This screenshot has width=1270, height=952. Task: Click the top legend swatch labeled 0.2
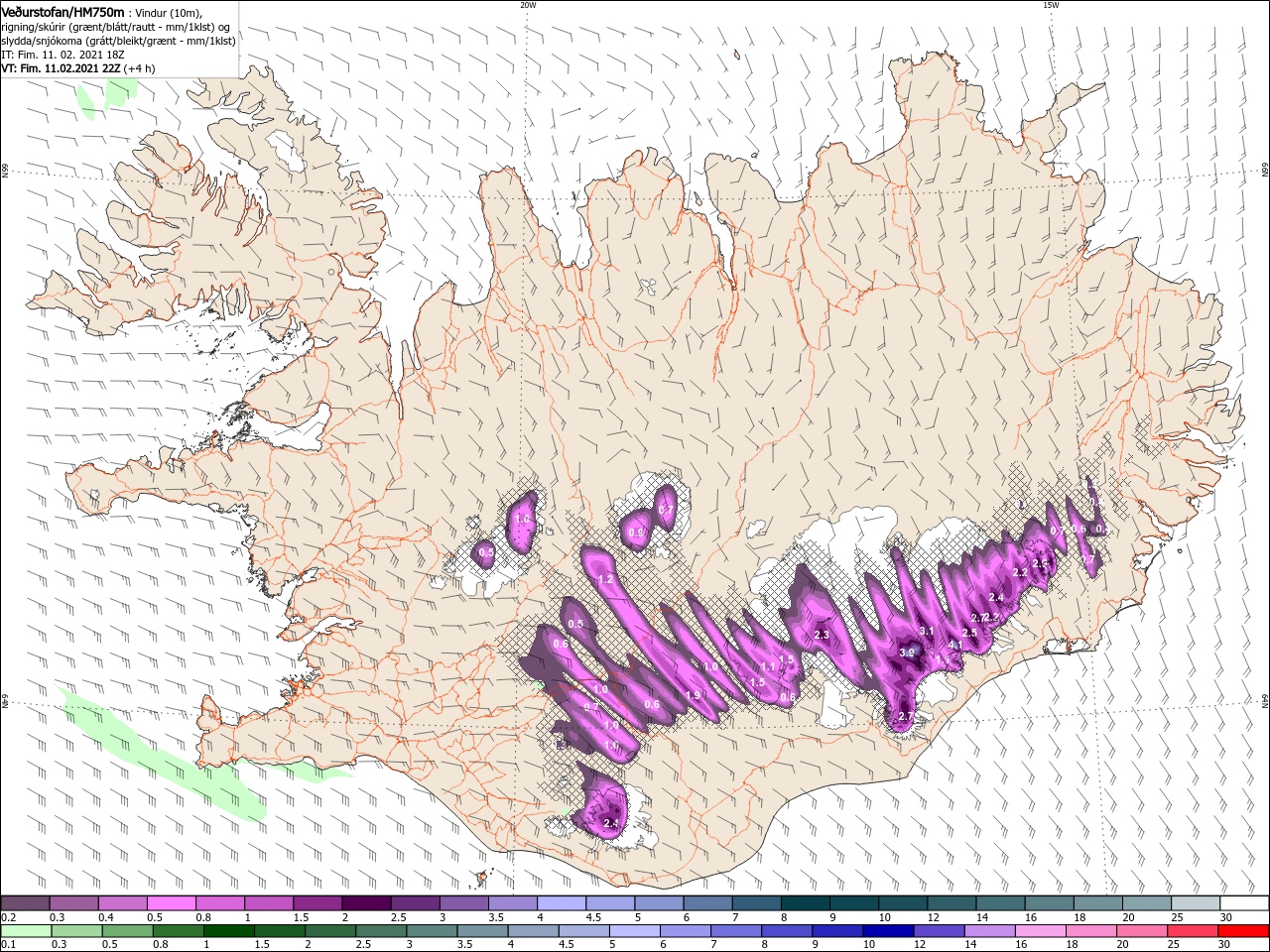[x=26, y=903]
